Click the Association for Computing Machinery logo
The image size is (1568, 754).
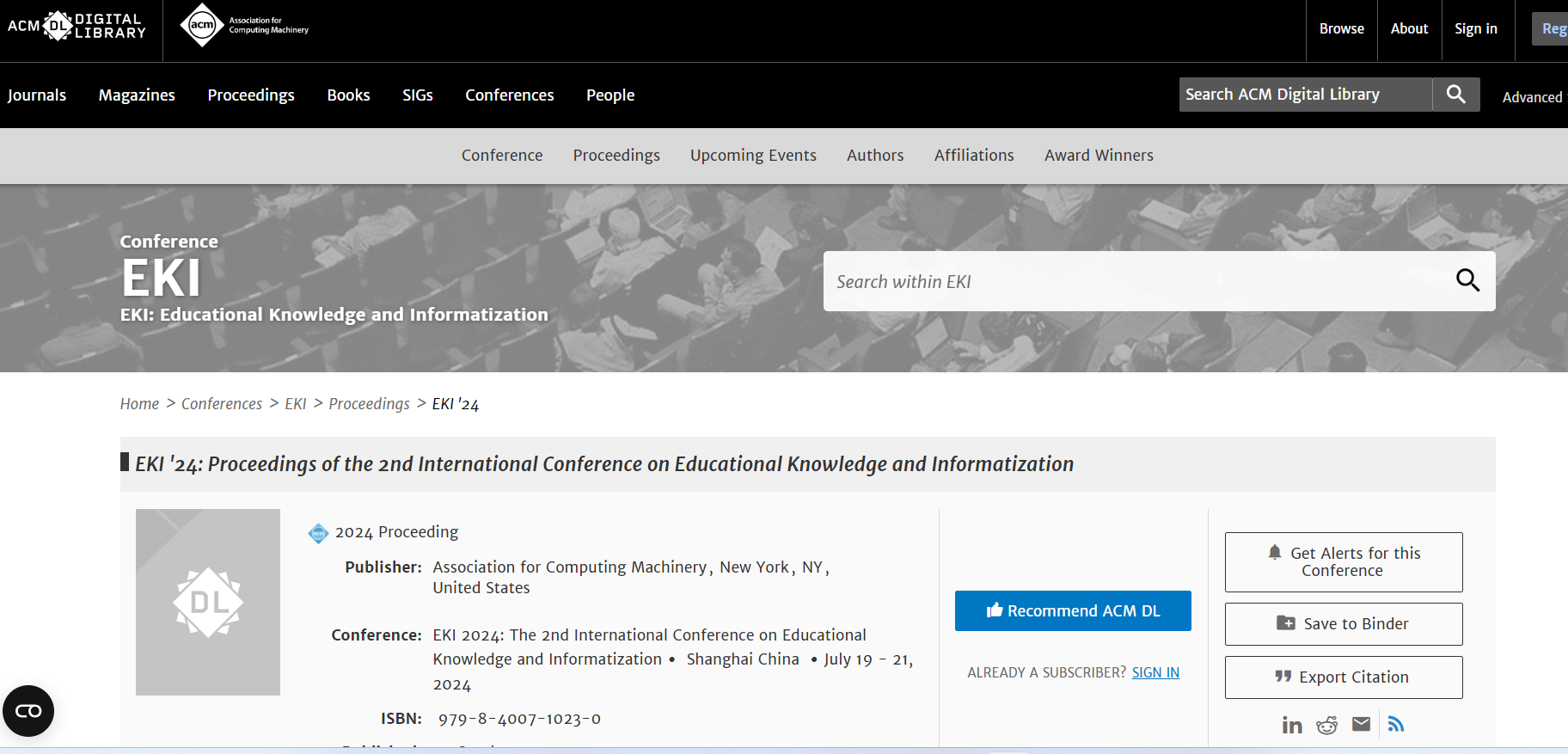pyautogui.click(x=244, y=25)
